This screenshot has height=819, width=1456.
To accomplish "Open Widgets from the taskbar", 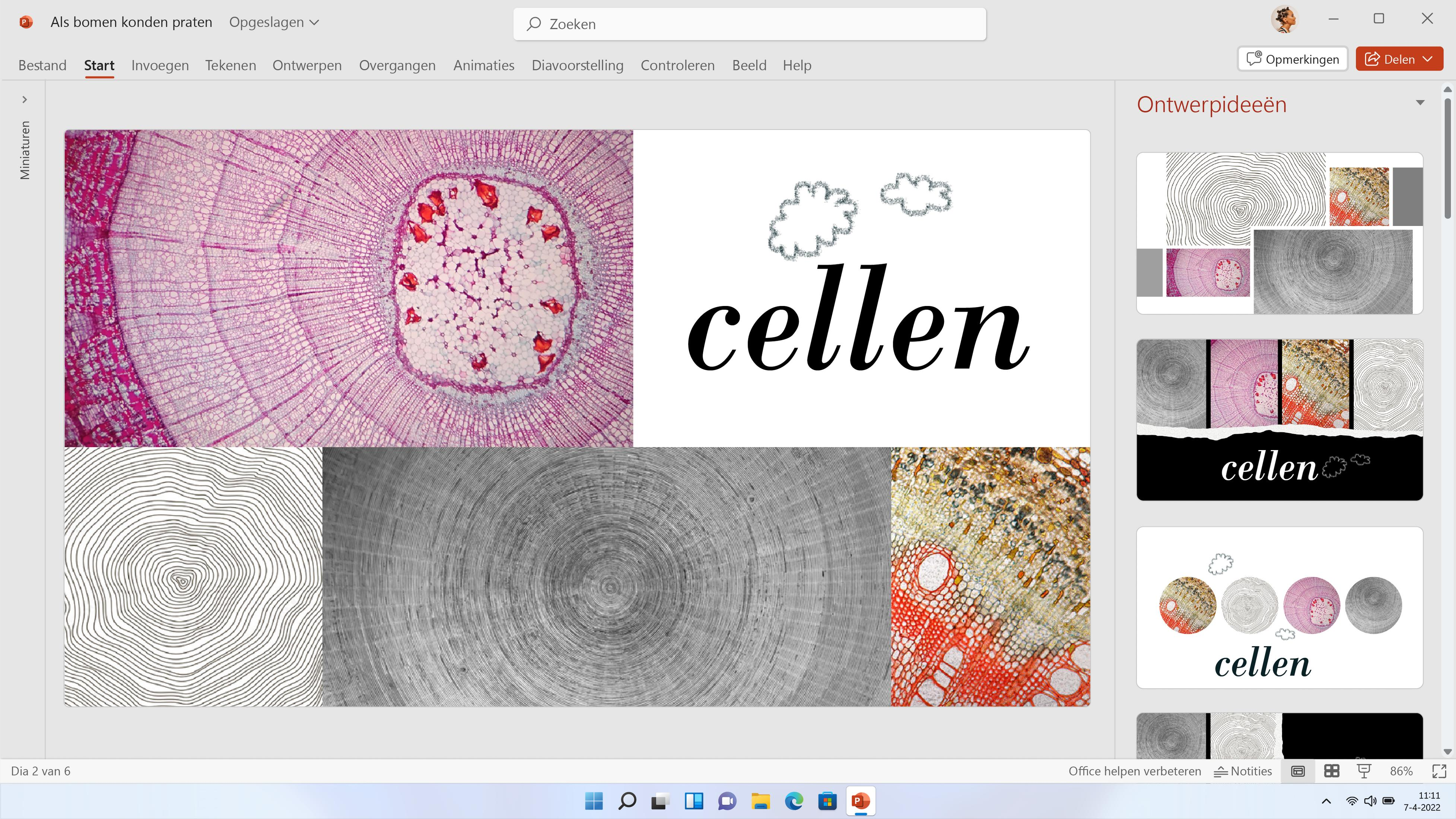I will coord(694,801).
